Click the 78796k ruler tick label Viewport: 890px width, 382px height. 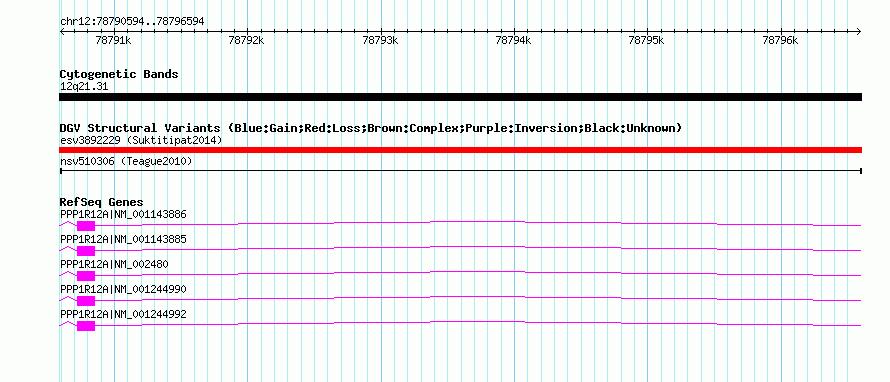pyautogui.click(x=781, y=40)
